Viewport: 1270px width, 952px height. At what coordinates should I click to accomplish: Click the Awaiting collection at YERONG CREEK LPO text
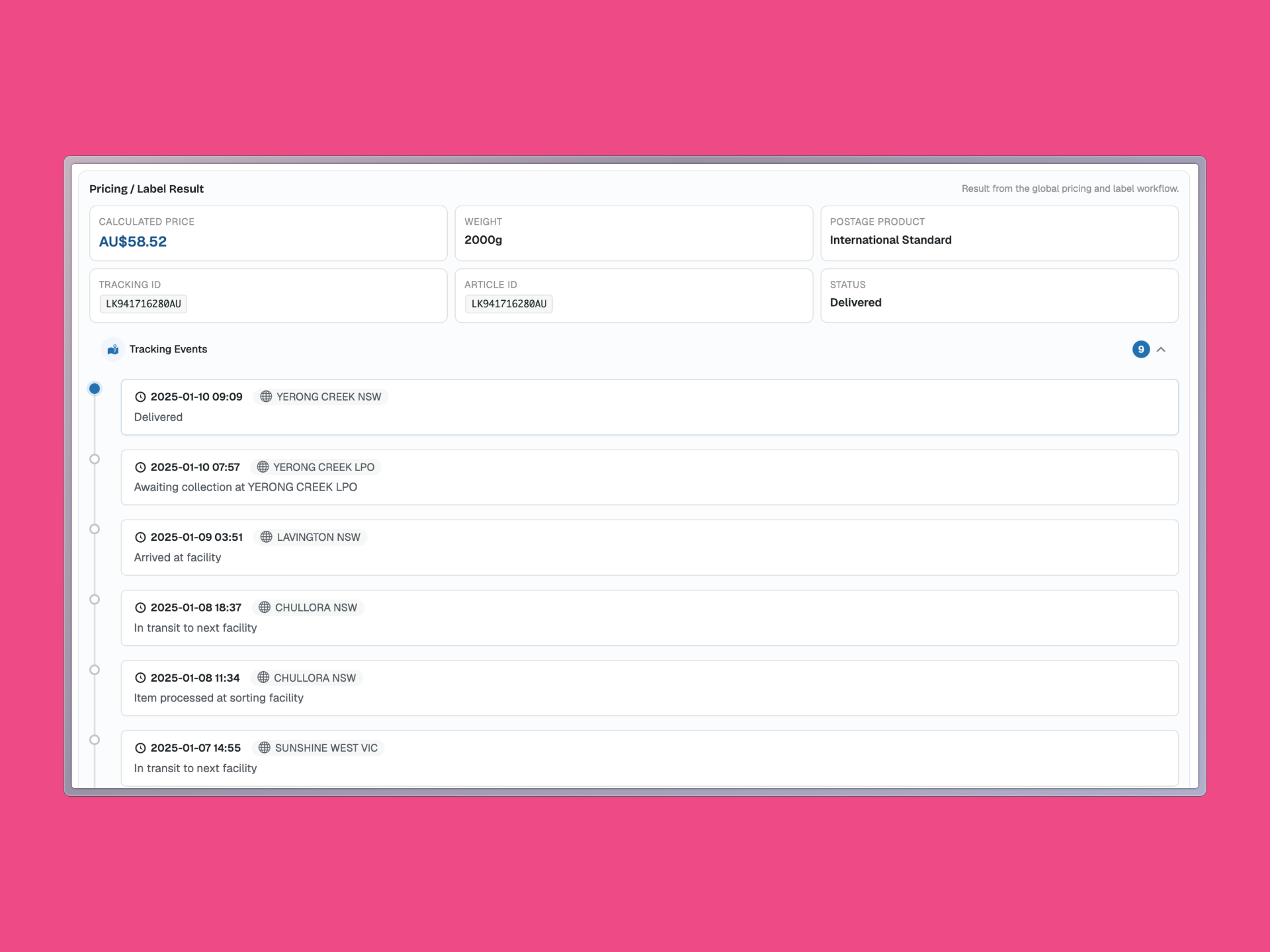point(245,487)
